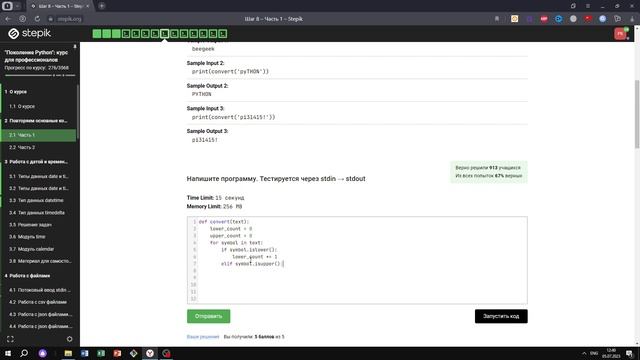Click the course progress bar in sidebar
The width and height of the screenshot is (640, 360).
coord(40,76)
